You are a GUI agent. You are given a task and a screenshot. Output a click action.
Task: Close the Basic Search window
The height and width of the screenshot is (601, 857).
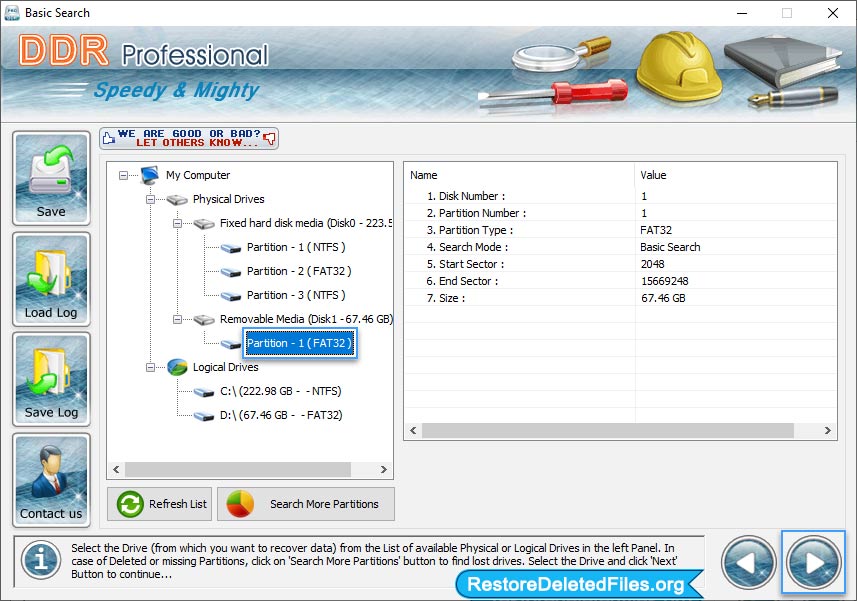(x=832, y=13)
